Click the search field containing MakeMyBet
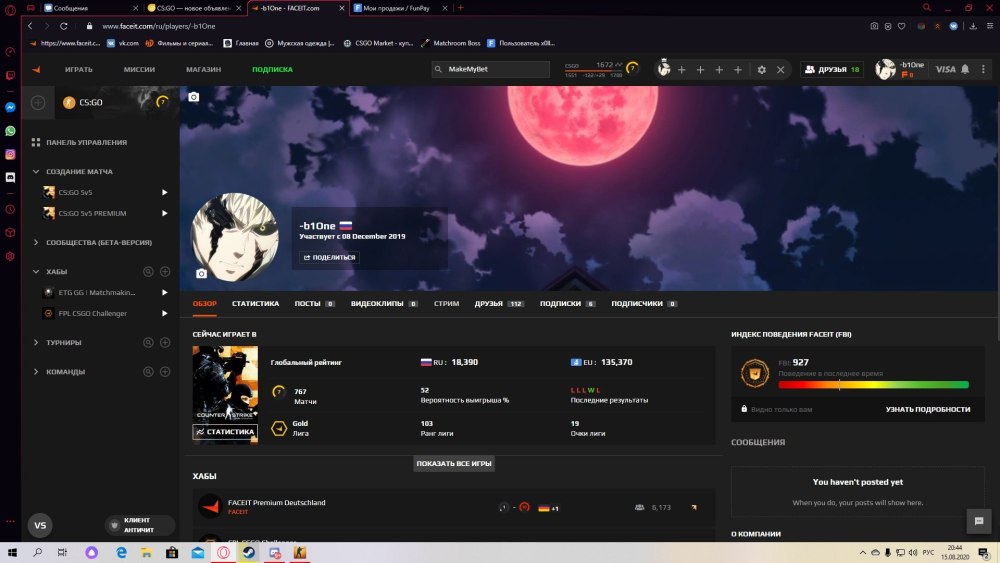Viewport: 1000px width, 563px height. [x=490, y=69]
